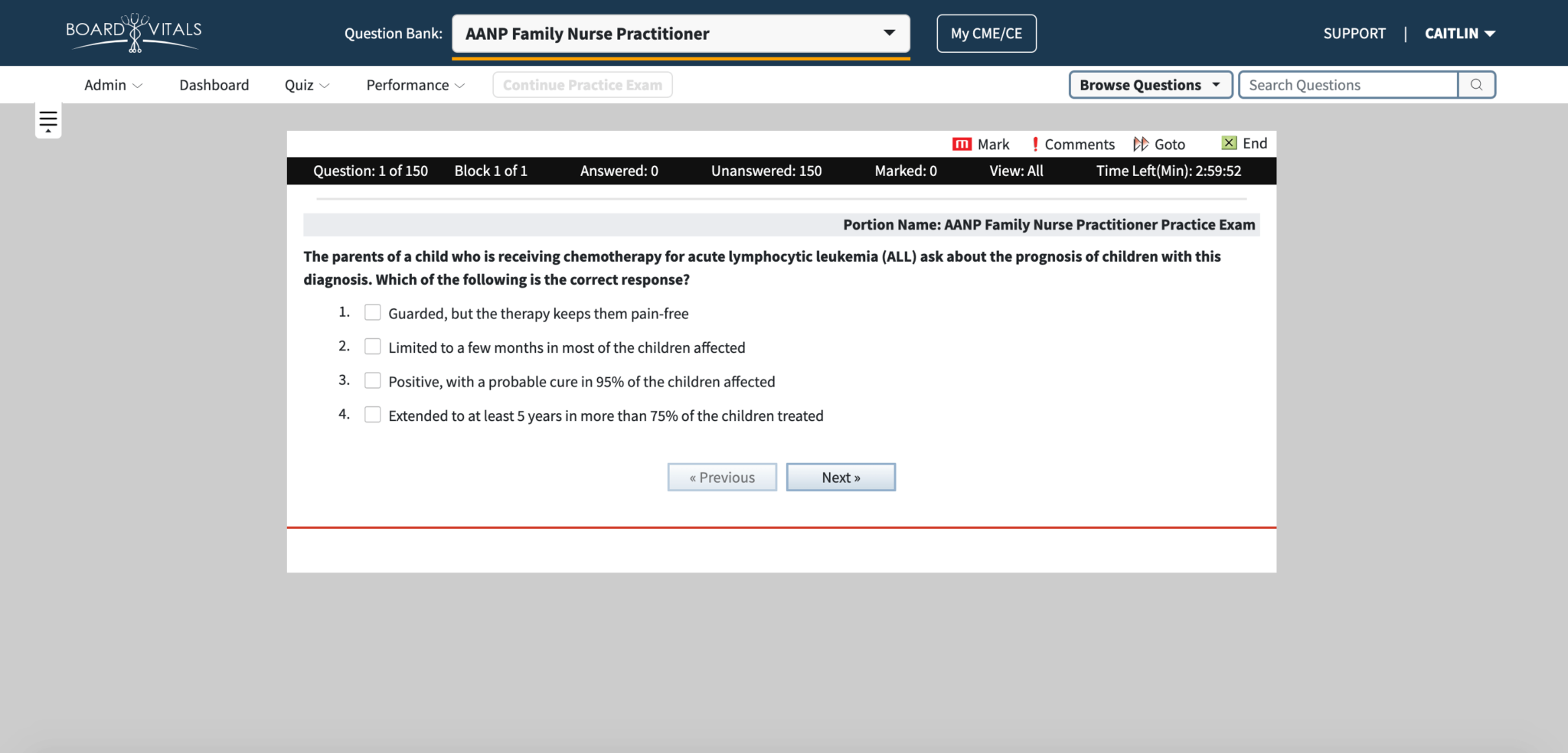The width and height of the screenshot is (1568, 753).
Task: Click into the Search Questions field
Action: (x=1347, y=85)
